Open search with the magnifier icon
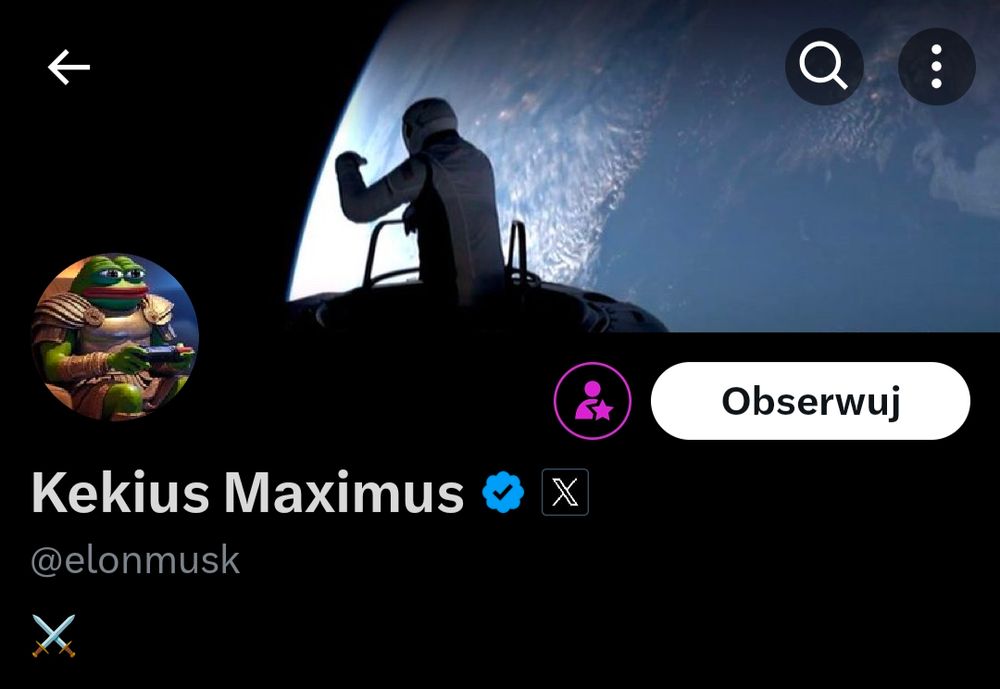 coord(824,66)
